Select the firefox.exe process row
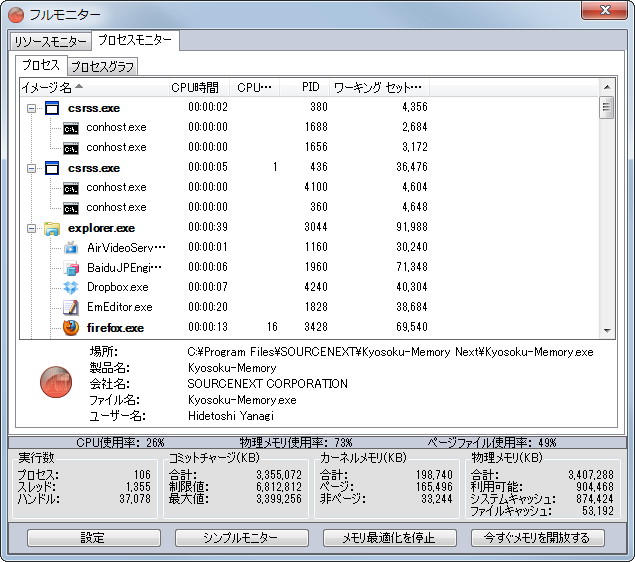Screen dimensions: 635x562 [309, 327]
